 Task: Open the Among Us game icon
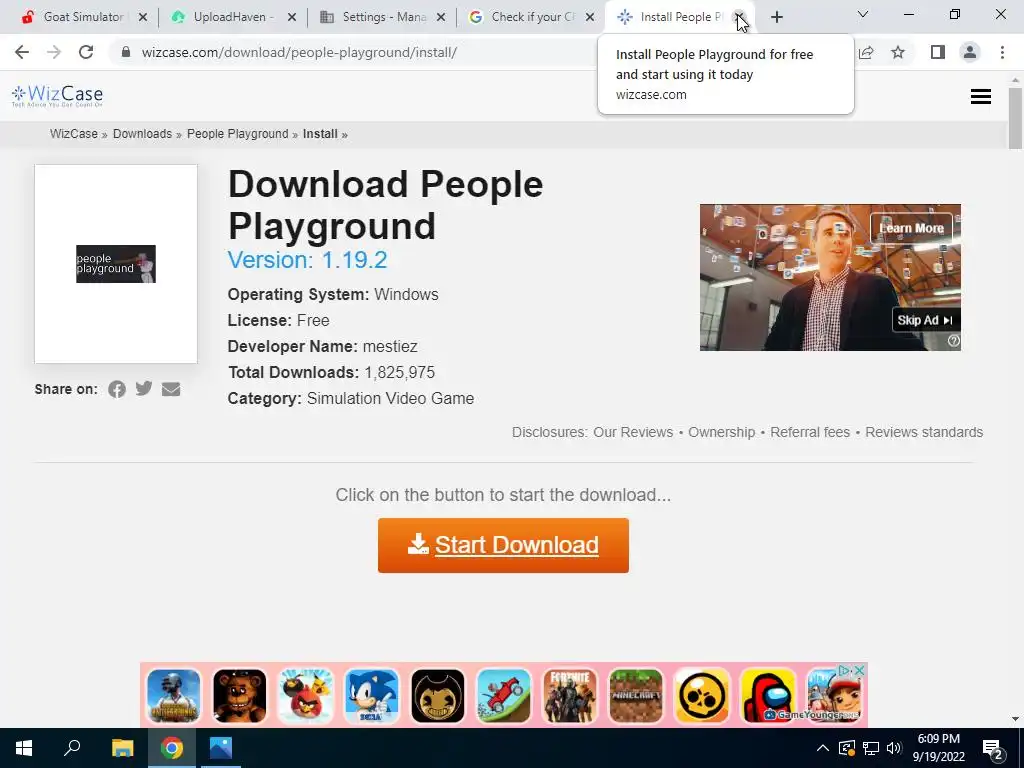[x=769, y=696]
